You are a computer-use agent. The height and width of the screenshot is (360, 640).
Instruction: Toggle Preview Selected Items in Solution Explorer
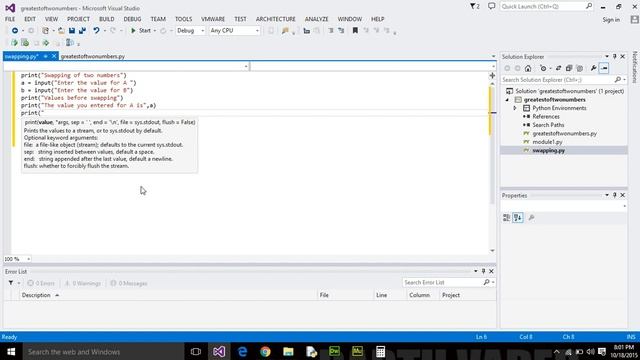(x=604, y=68)
